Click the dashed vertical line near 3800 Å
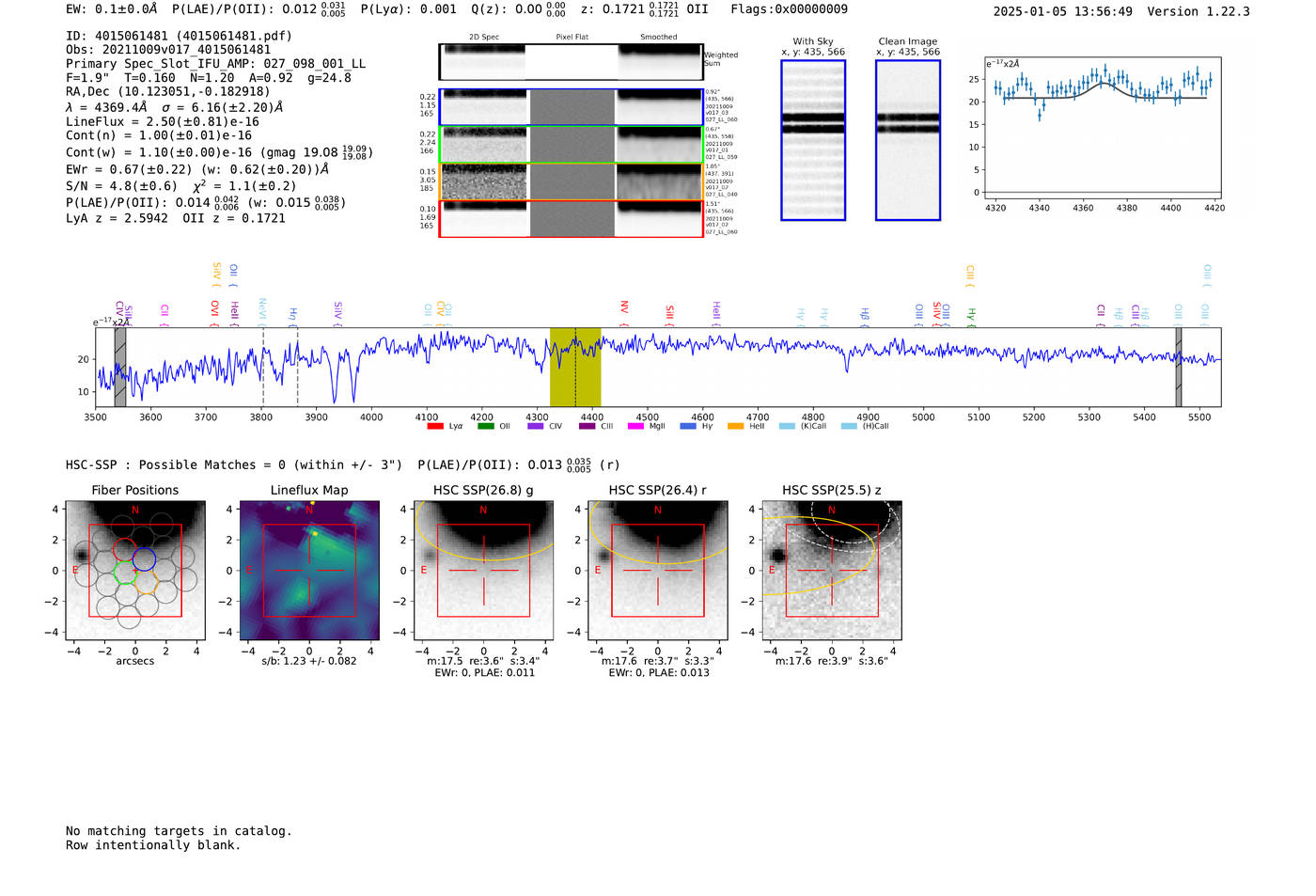The height and width of the screenshot is (896, 1316). 263,367
